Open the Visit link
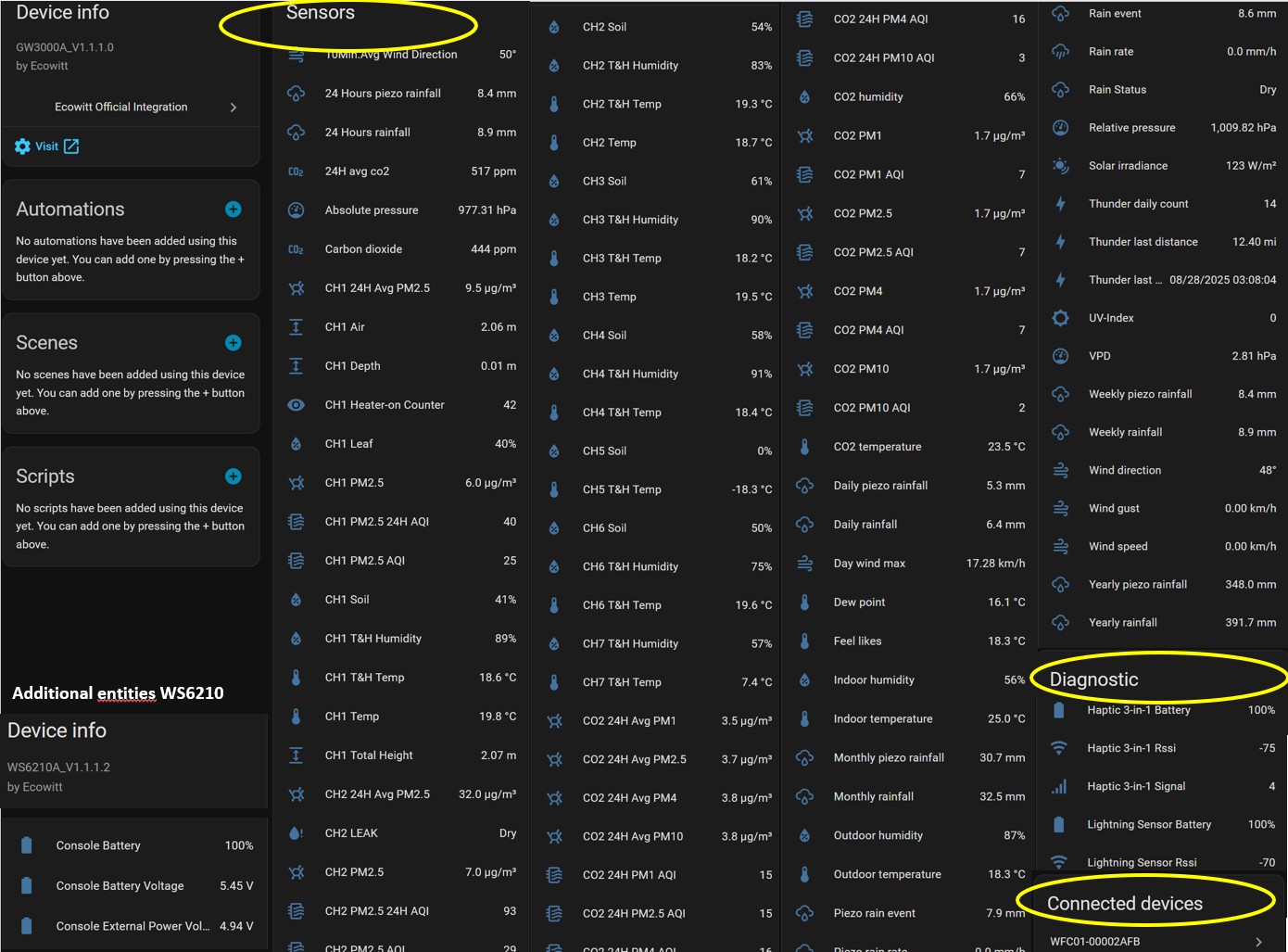The height and width of the screenshot is (952, 1288). (x=47, y=146)
